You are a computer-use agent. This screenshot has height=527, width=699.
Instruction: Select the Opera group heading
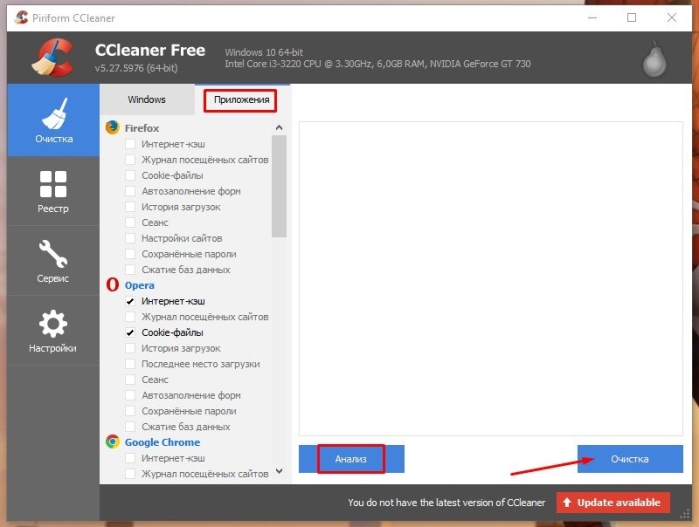pos(140,285)
